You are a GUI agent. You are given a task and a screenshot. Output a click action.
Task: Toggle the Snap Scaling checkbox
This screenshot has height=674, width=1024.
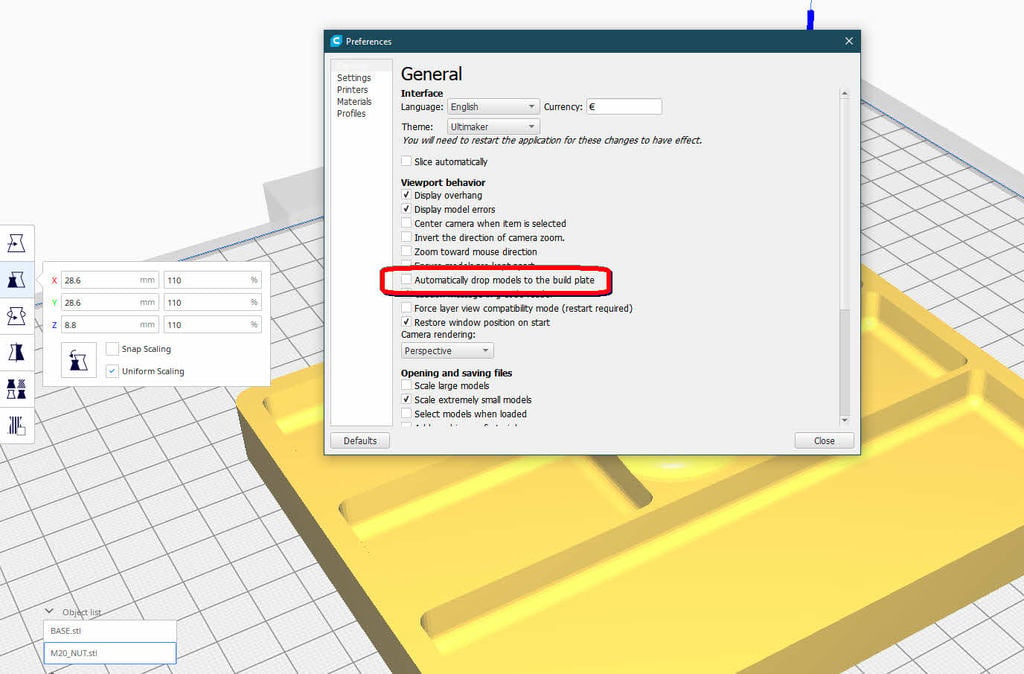tap(112, 349)
